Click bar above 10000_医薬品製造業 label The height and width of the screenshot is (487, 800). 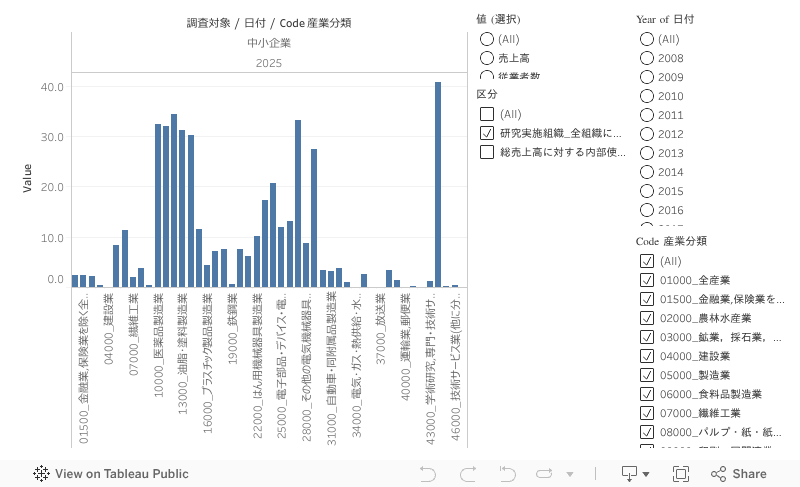[158, 206]
